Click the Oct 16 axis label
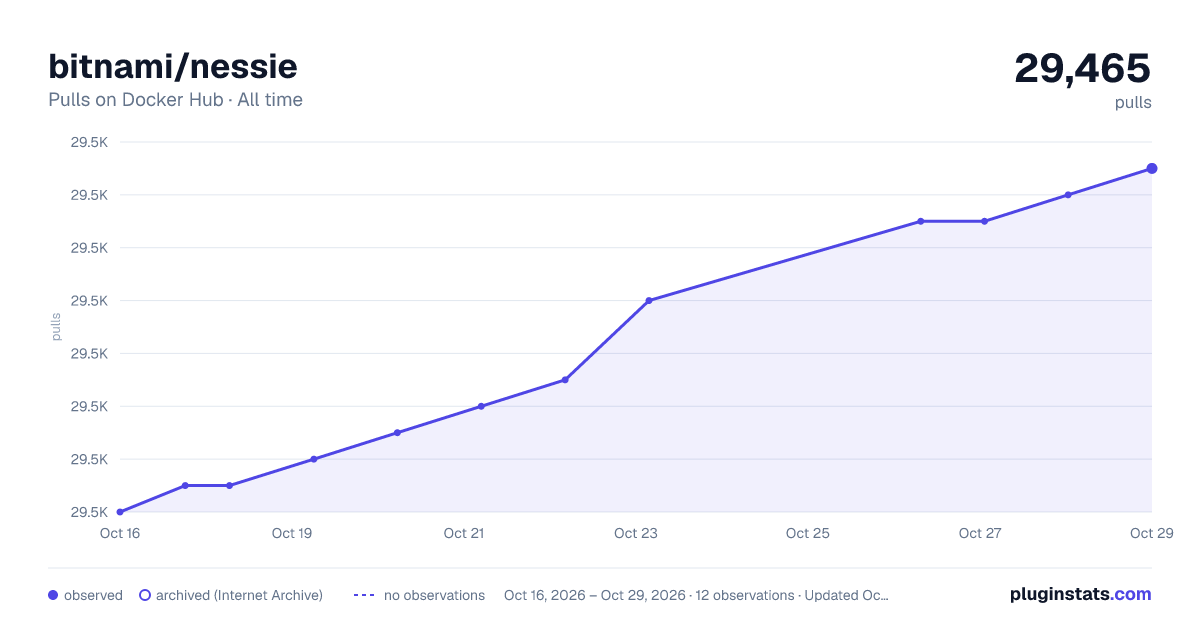Screen dimensions: 1200x630 120,533
